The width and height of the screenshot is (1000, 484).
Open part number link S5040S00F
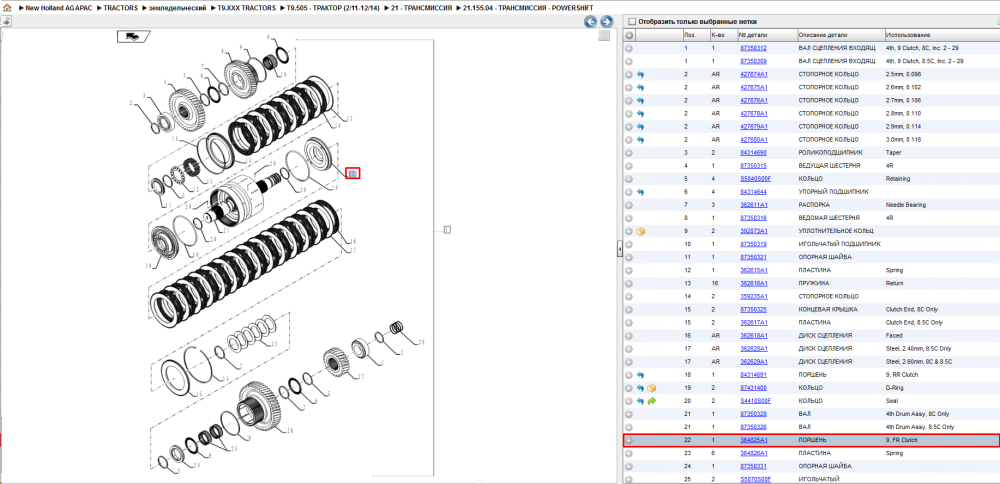click(x=755, y=179)
